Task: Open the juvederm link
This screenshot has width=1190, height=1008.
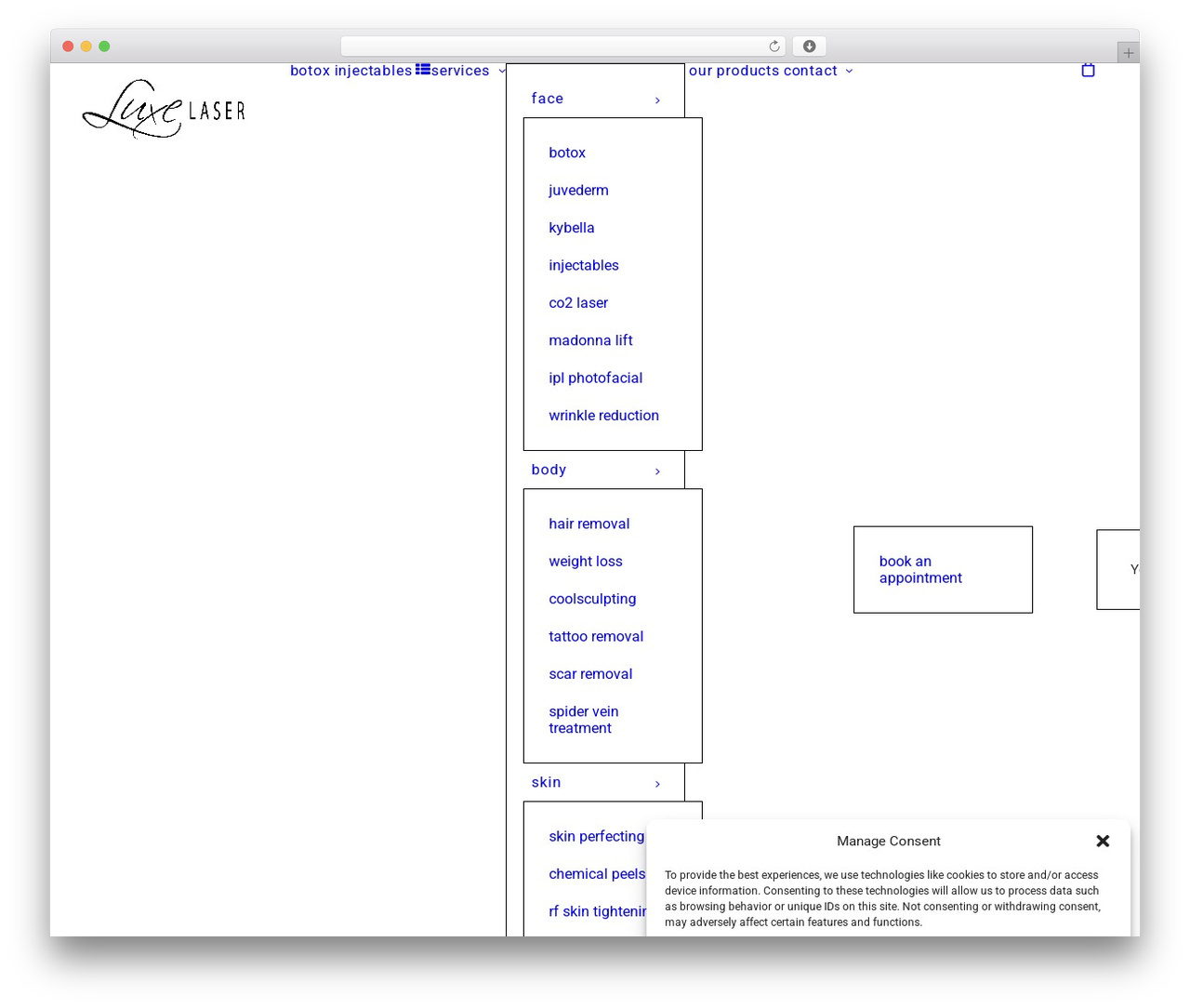Action: pos(578,190)
